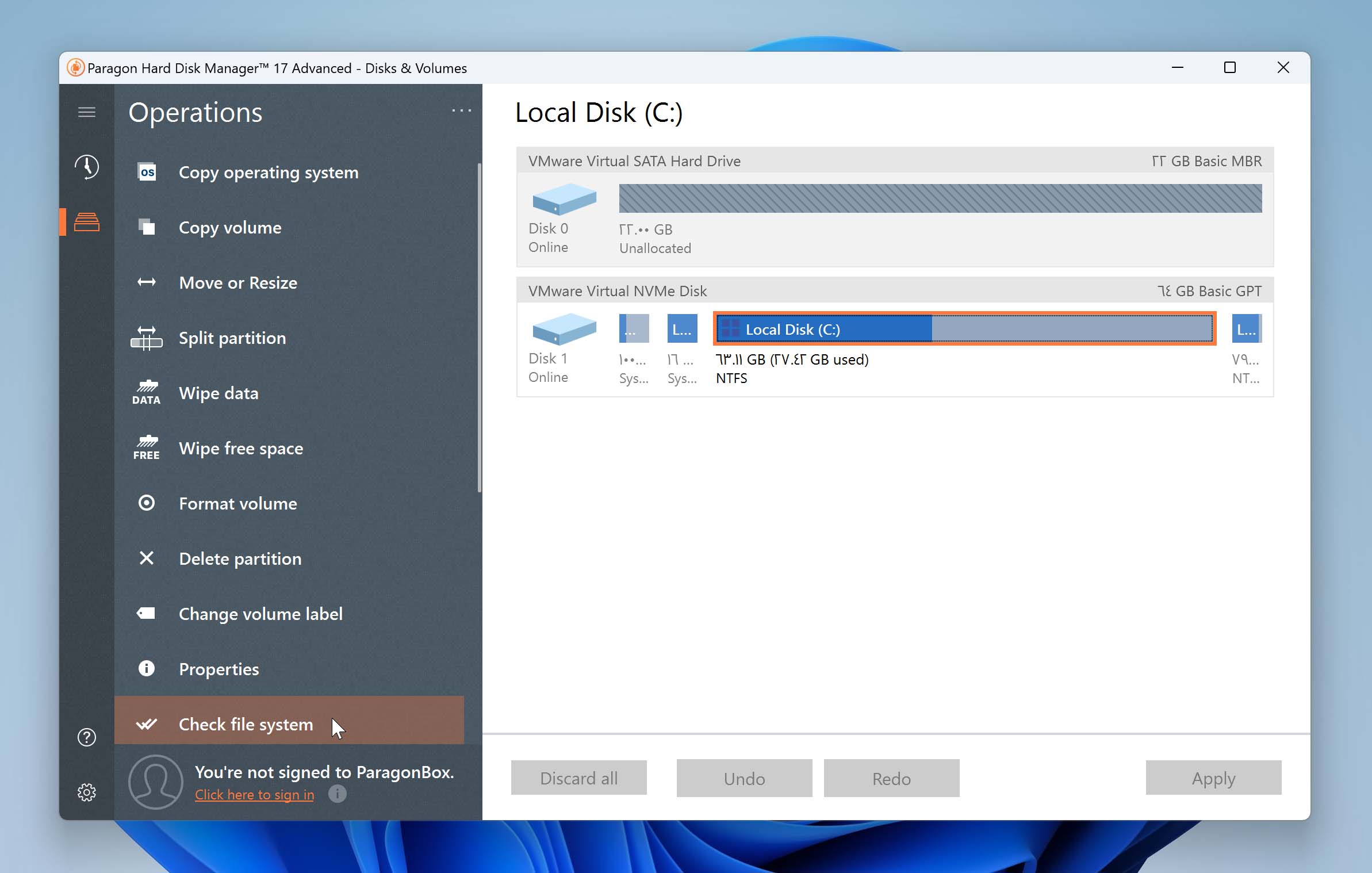Image resolution: width=1372 pixels, height=873 pixels.
Task: Click the Split partition icon
Action: tap(147, 338)
